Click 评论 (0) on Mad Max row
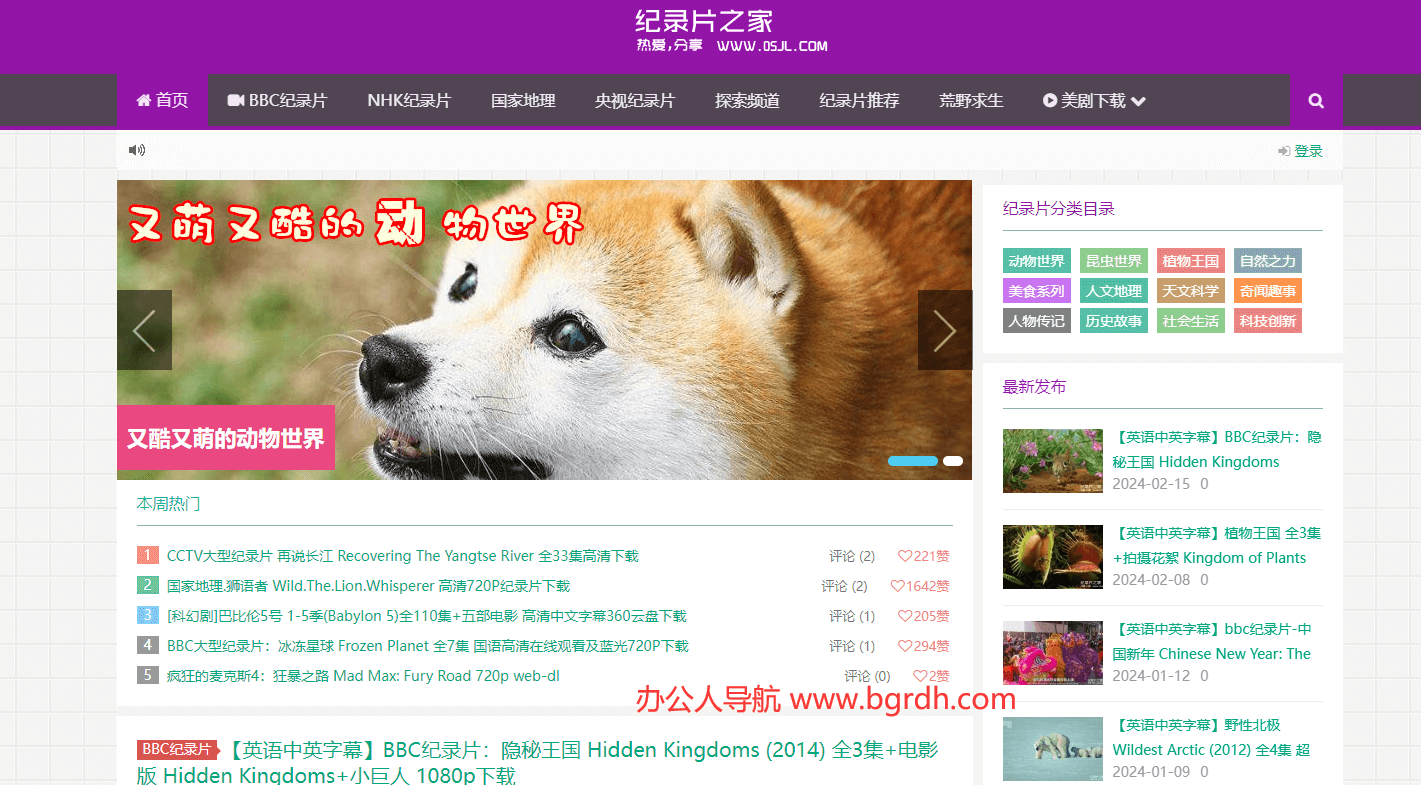The width and height of the screenshot is (1421, 785). click(867, 676)
